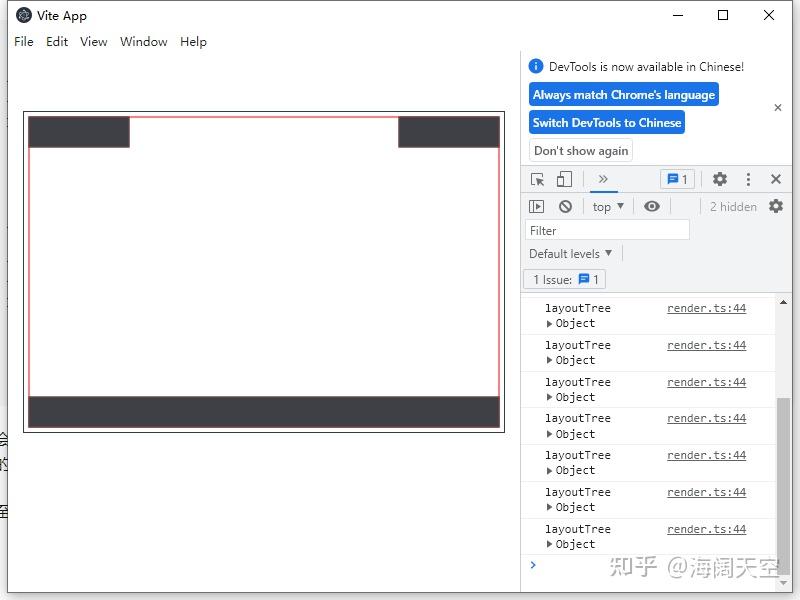Open the Help menu
800x600 pixels.
pos(193,41)
